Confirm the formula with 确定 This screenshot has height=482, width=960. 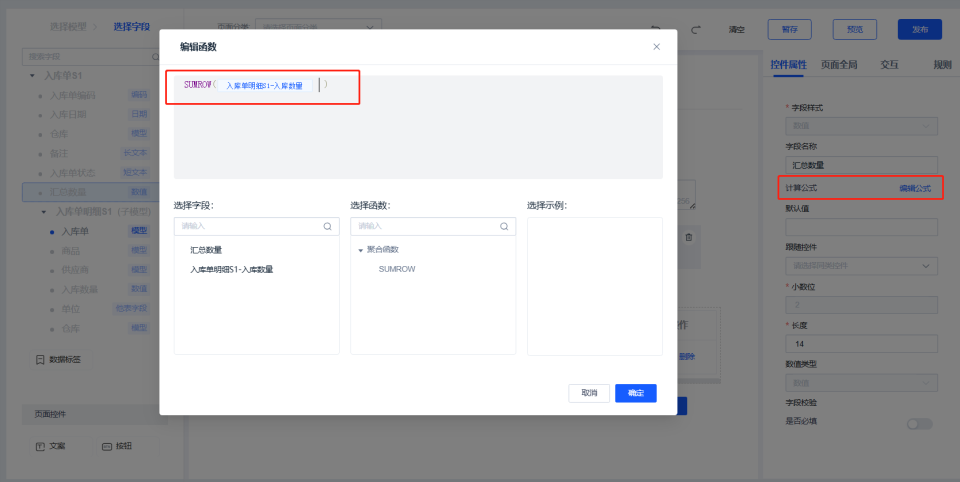coord(636,393)
